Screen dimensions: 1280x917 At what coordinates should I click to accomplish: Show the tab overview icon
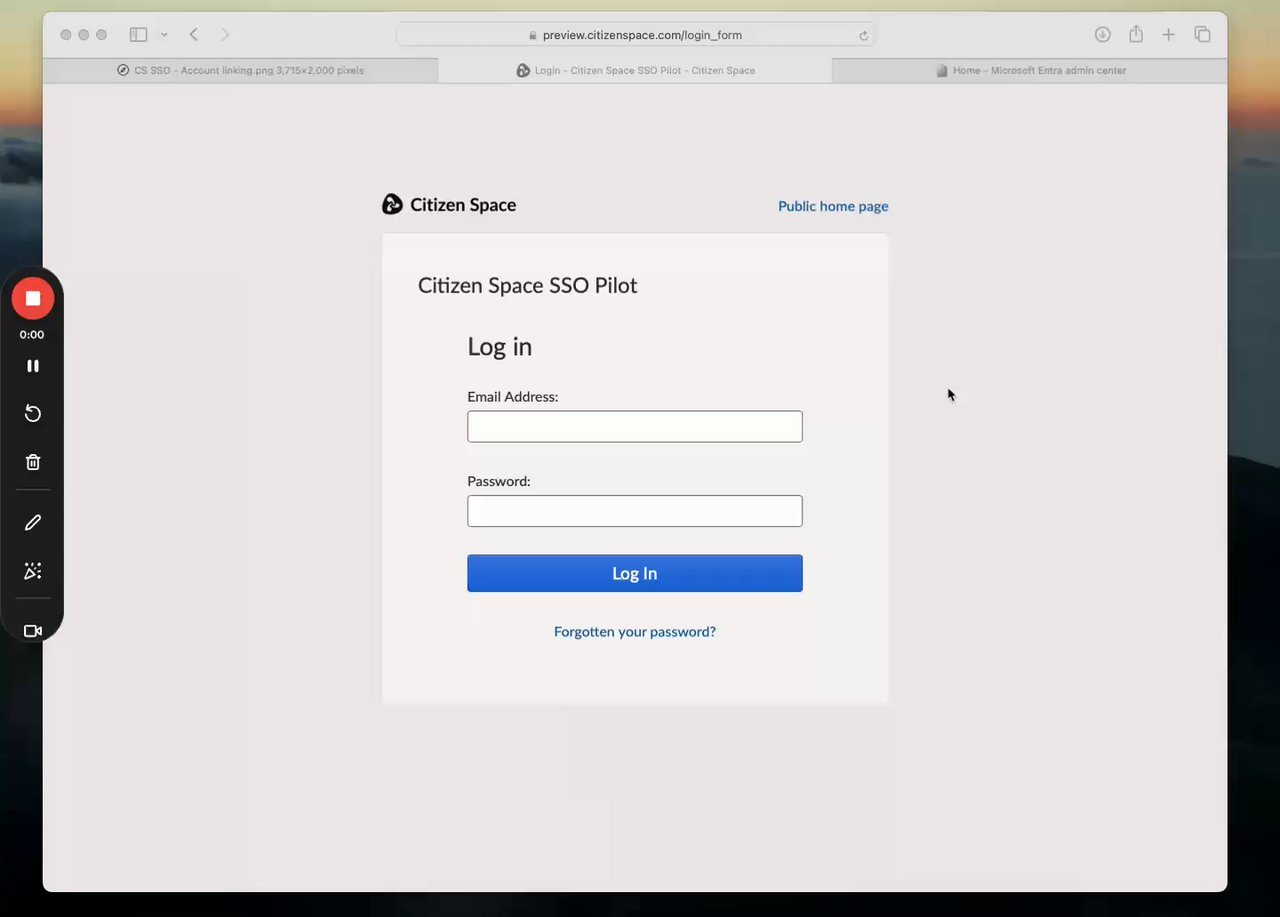click(1203, 35)
